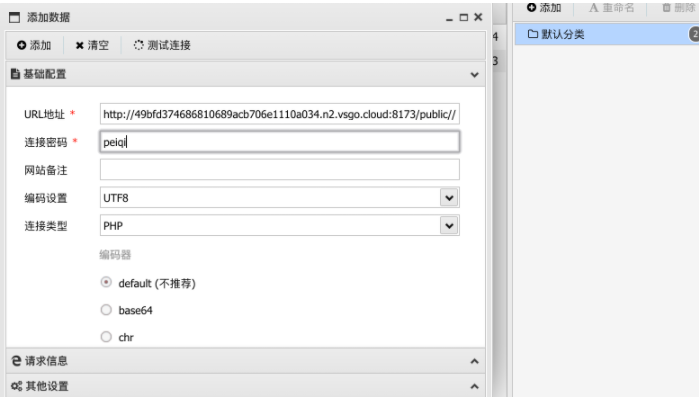Image resolution: width=699 pixels, height=397 pixels.
Task: Click the URL地址 label
Action: tap(45, 114)
